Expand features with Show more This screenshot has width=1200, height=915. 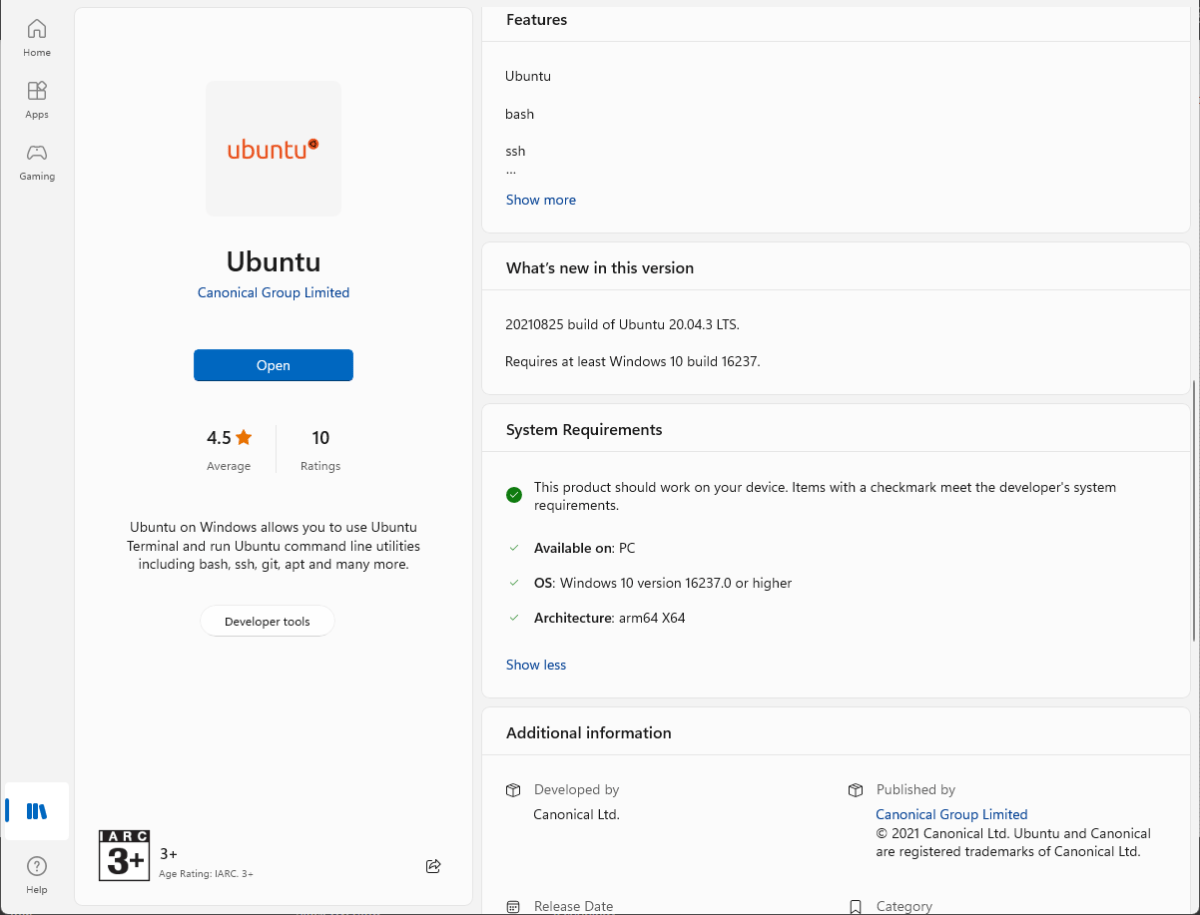[541, 200]
